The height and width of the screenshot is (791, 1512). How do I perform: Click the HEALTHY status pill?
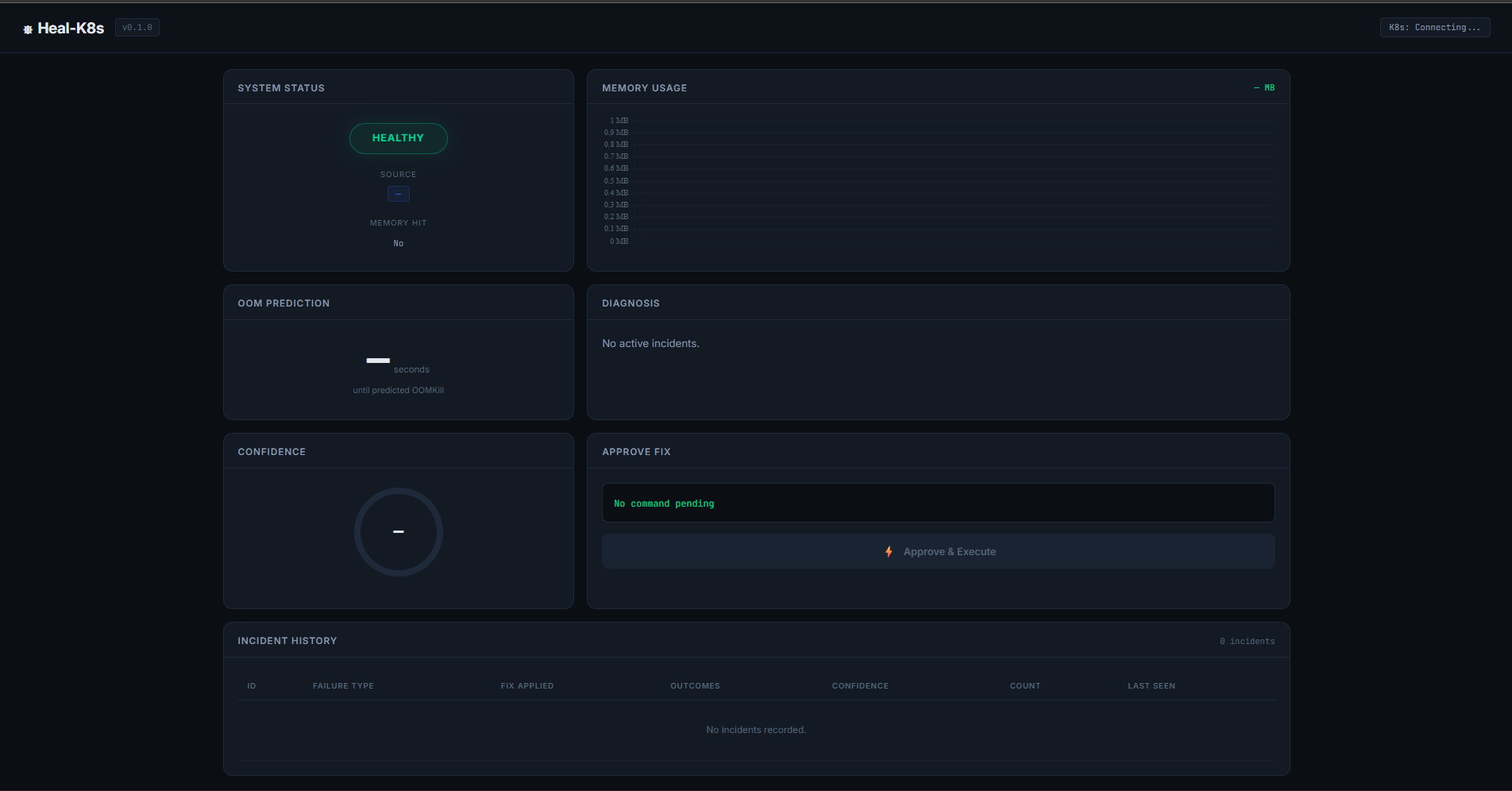398,138
